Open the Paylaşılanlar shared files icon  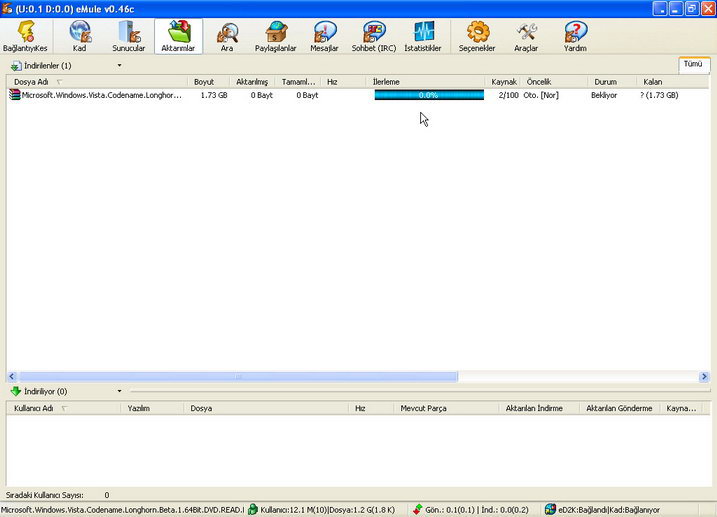point(276,36)
